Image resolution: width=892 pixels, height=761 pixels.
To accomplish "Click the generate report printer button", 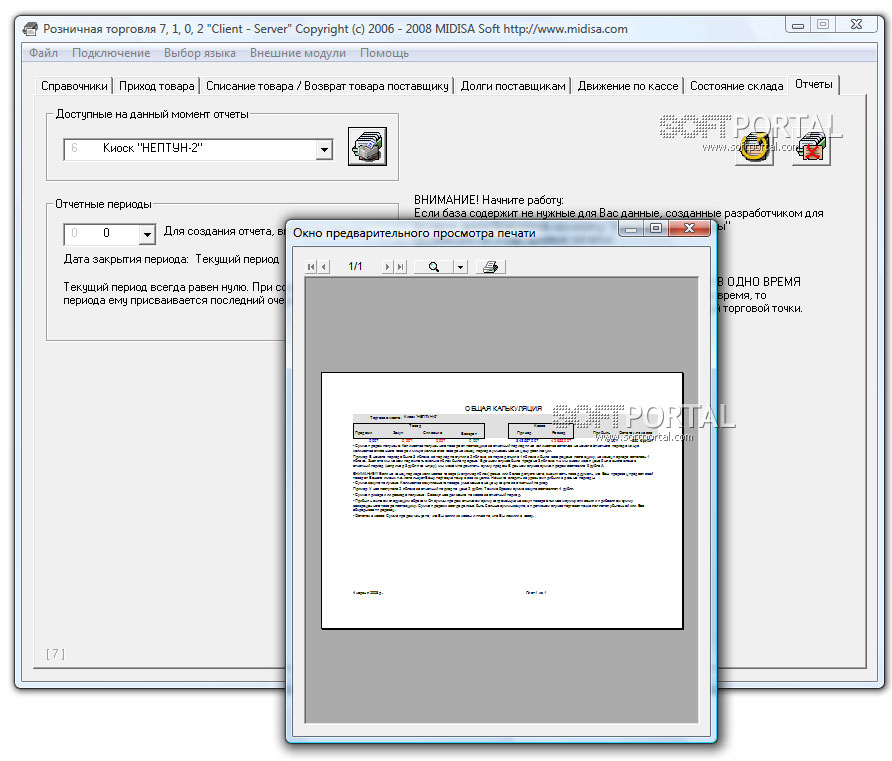I will (x=367, y=147).
